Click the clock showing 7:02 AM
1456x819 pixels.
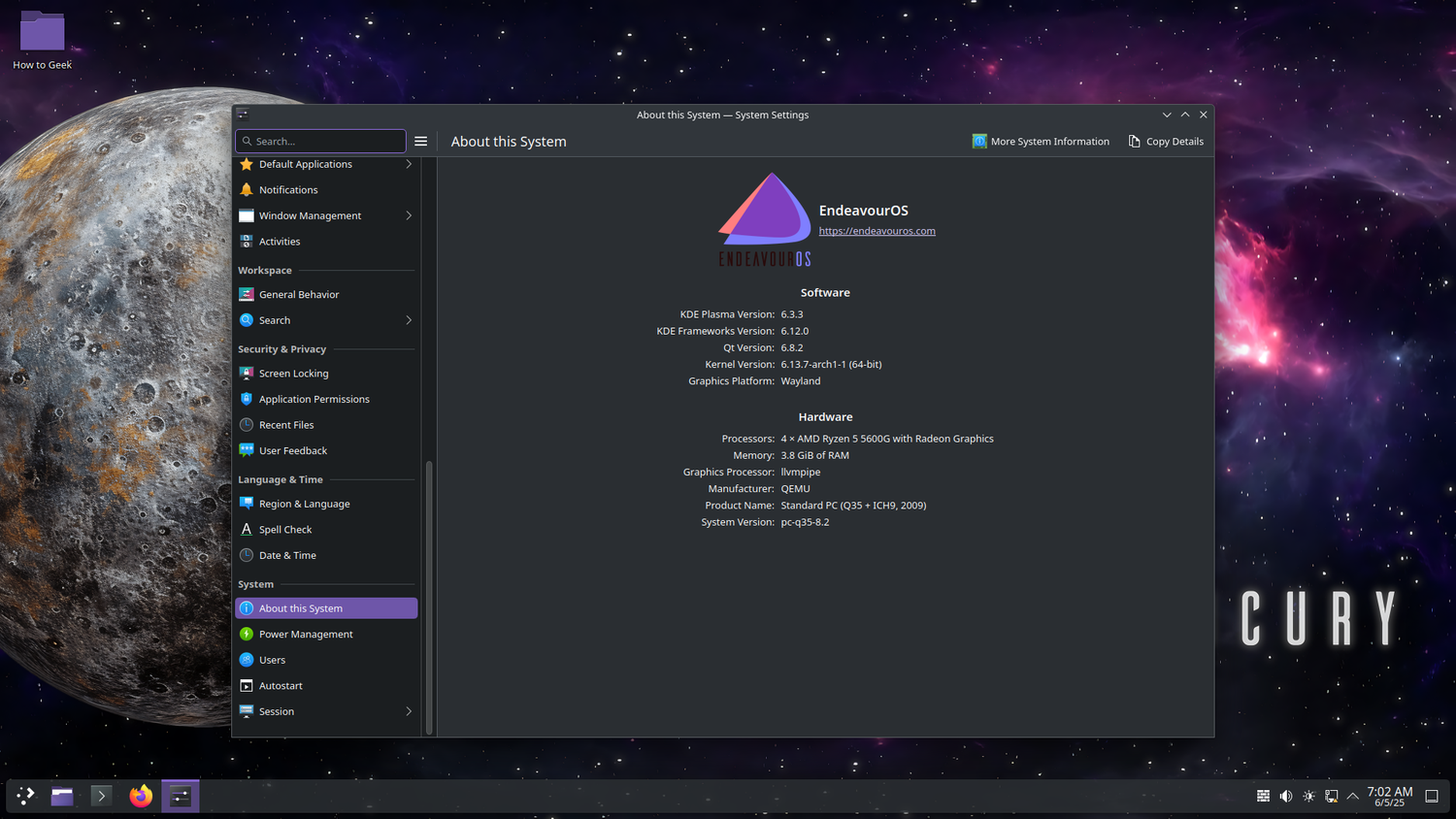(x=1390, y=796)
